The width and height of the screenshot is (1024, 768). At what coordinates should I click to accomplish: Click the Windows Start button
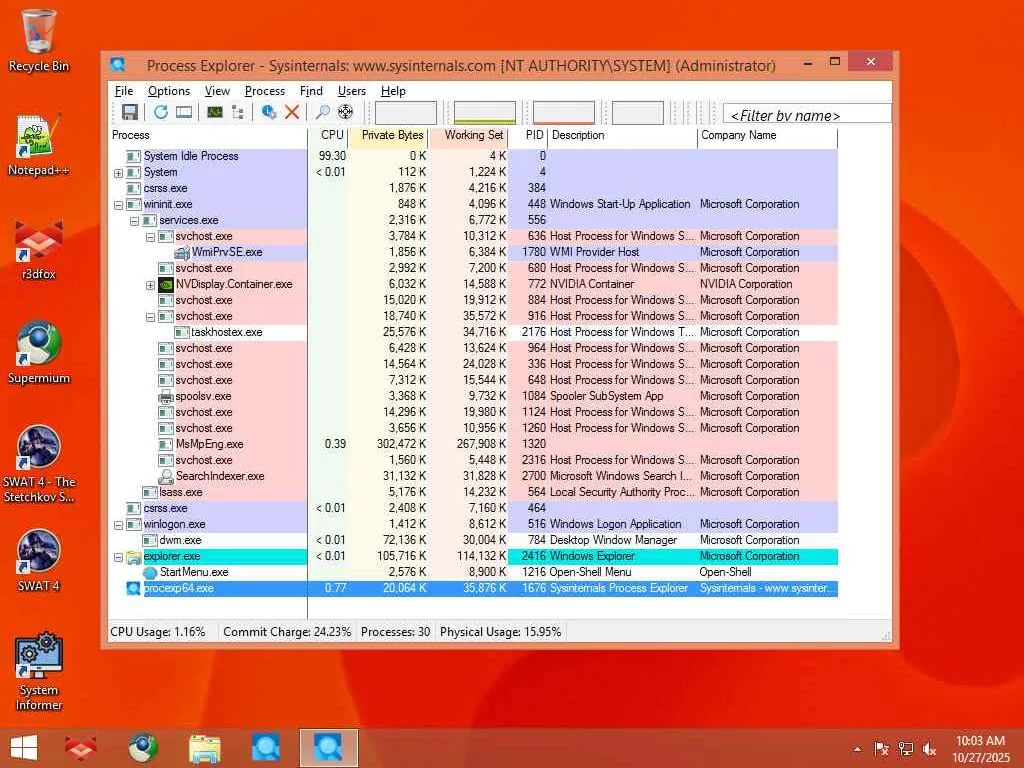24,748
